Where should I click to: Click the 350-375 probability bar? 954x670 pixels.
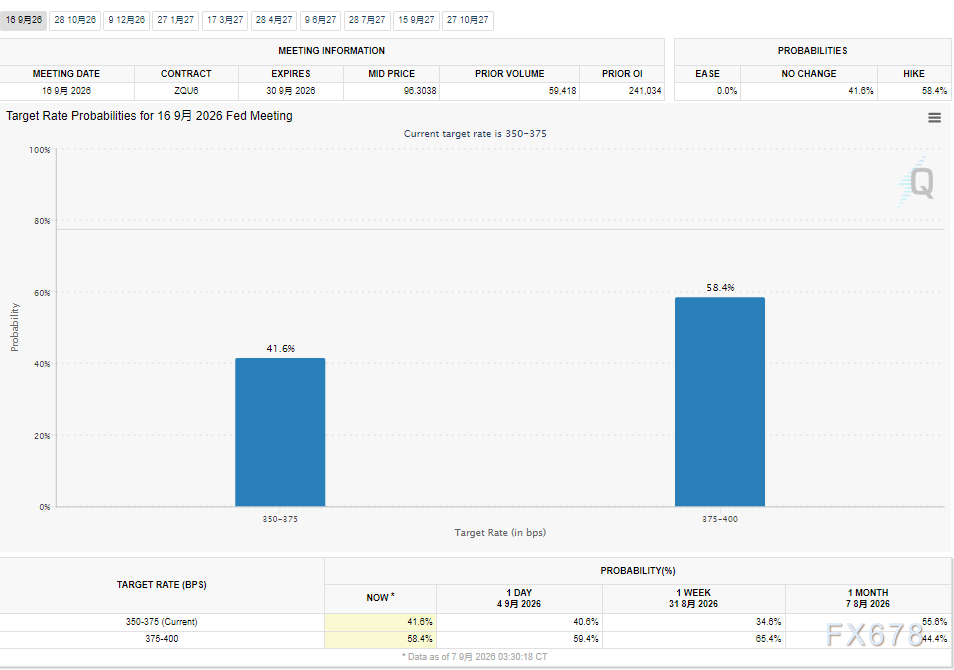pyautogui.click(x=280, y=432)
